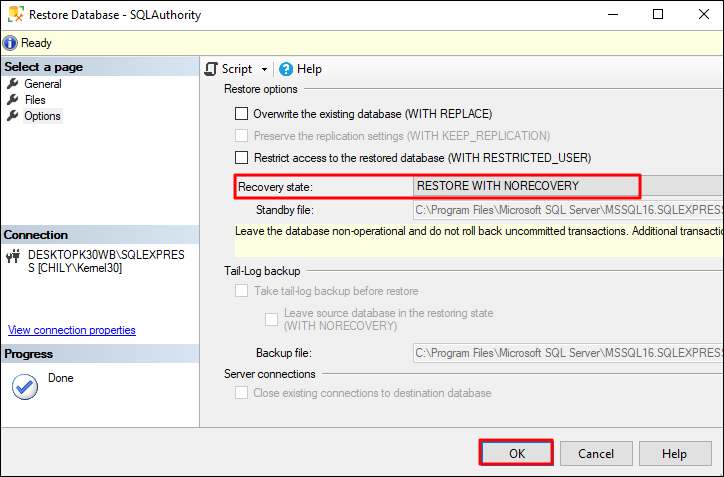Click the Done progress text
The image size is (724, 477).
pyautogui.click(x=60, y=378)
